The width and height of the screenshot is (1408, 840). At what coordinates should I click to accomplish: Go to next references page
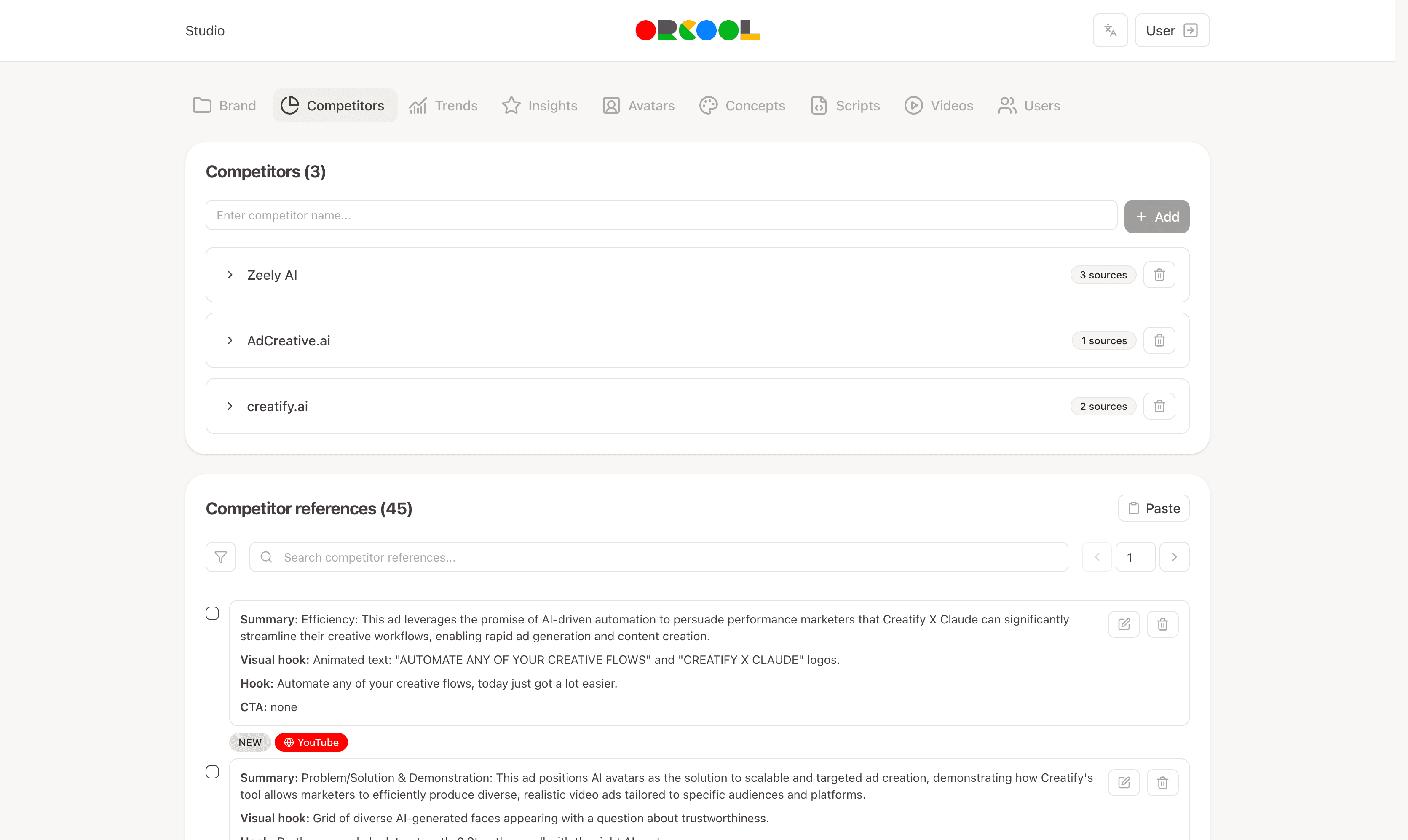point(1174,557)
